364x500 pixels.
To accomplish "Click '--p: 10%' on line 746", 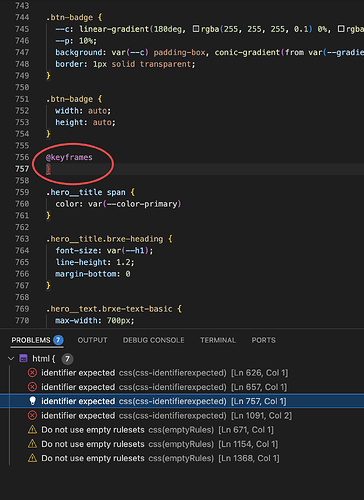I will [76, 41].
